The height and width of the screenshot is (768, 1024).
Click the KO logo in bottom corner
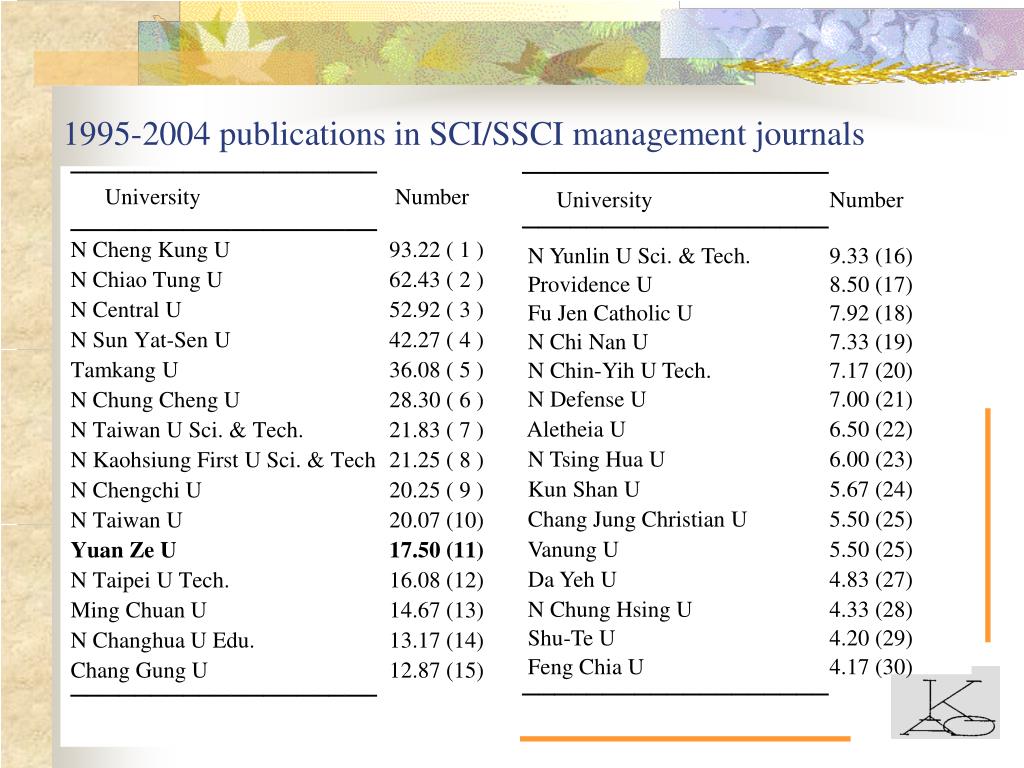pos(946,708)
